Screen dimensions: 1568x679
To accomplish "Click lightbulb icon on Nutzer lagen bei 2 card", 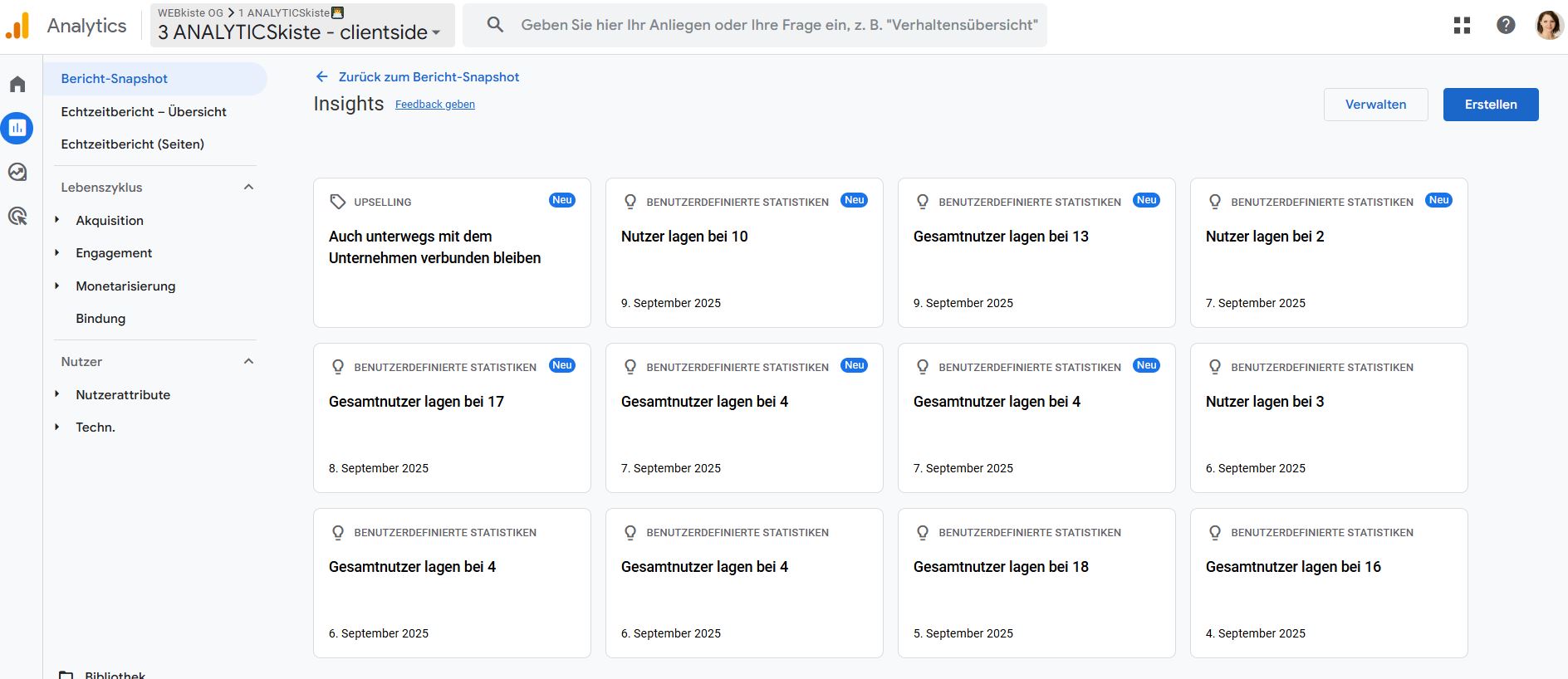I will point(1215,202).
